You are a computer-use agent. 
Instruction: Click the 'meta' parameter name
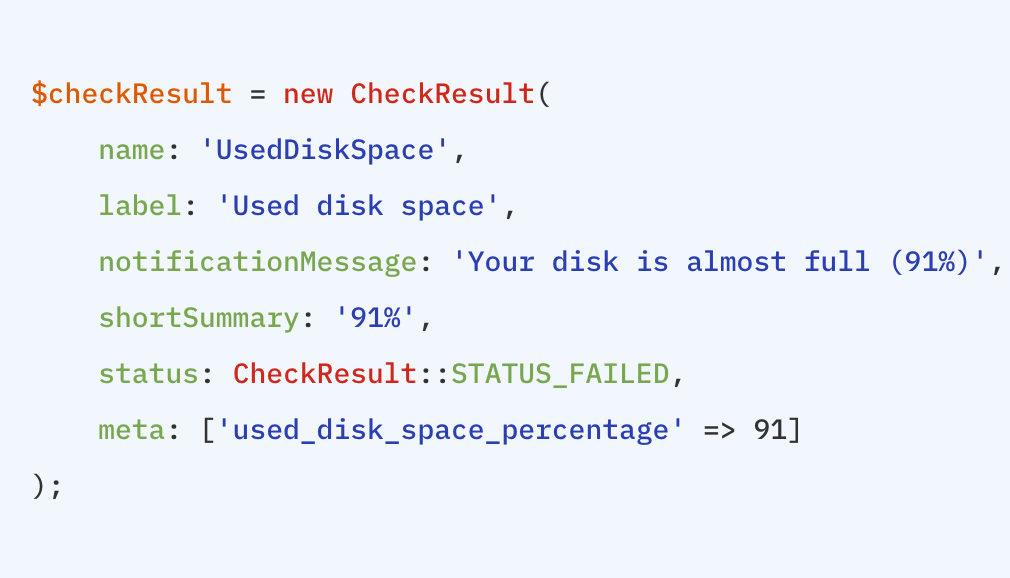pyautogui.click(x=131, y=430)
